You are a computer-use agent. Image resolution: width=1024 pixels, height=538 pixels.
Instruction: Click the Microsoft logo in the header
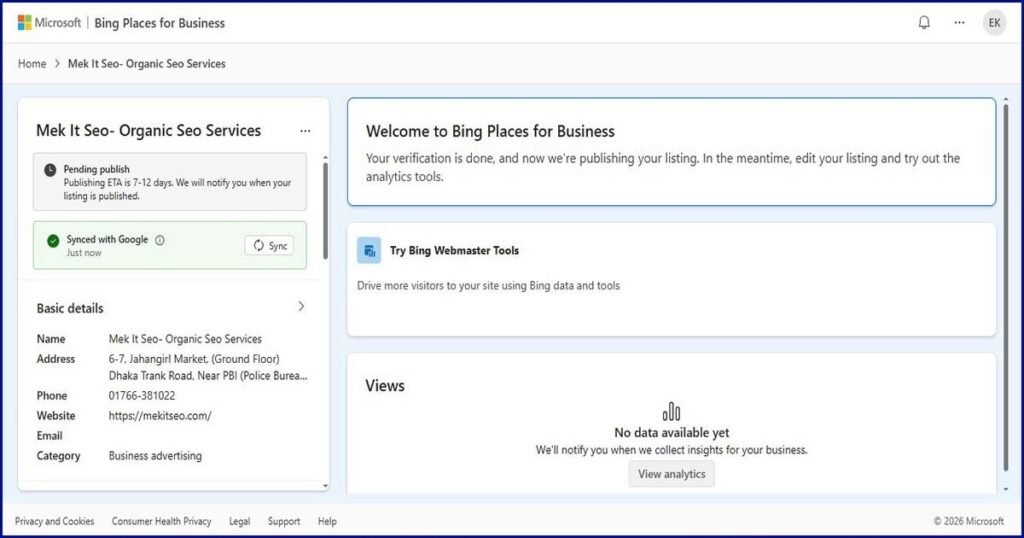tap(49, 23)
